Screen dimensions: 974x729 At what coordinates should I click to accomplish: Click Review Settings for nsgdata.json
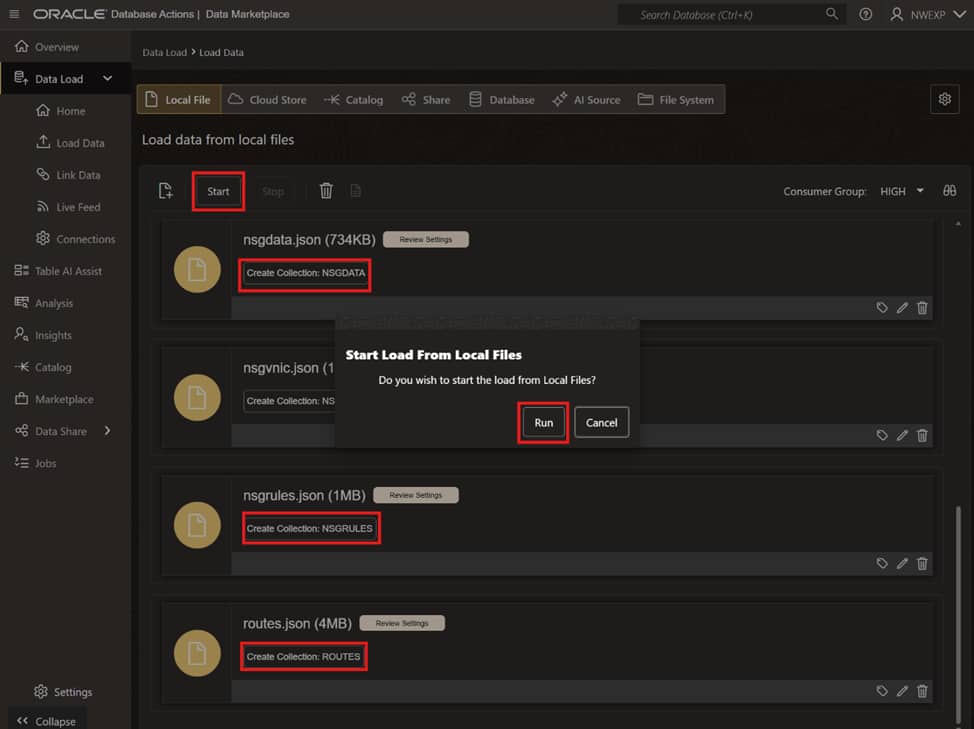(x=426, y=240)
